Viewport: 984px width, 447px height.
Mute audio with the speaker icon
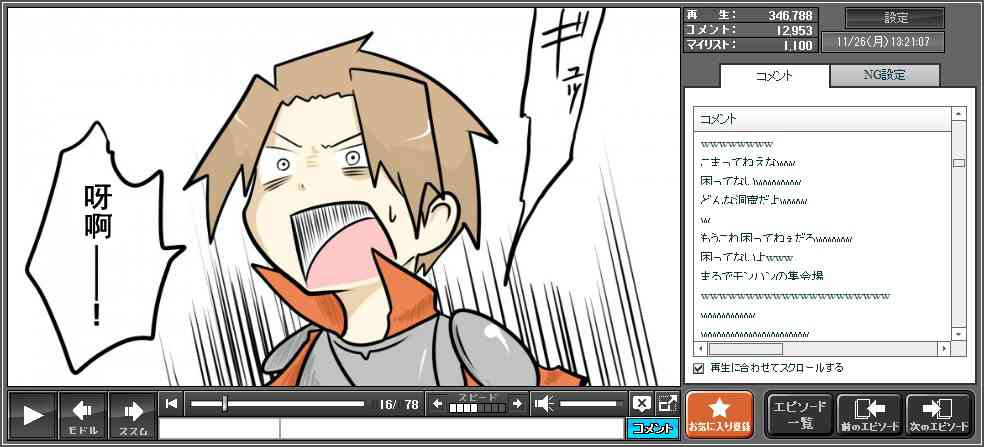point(545,404)
